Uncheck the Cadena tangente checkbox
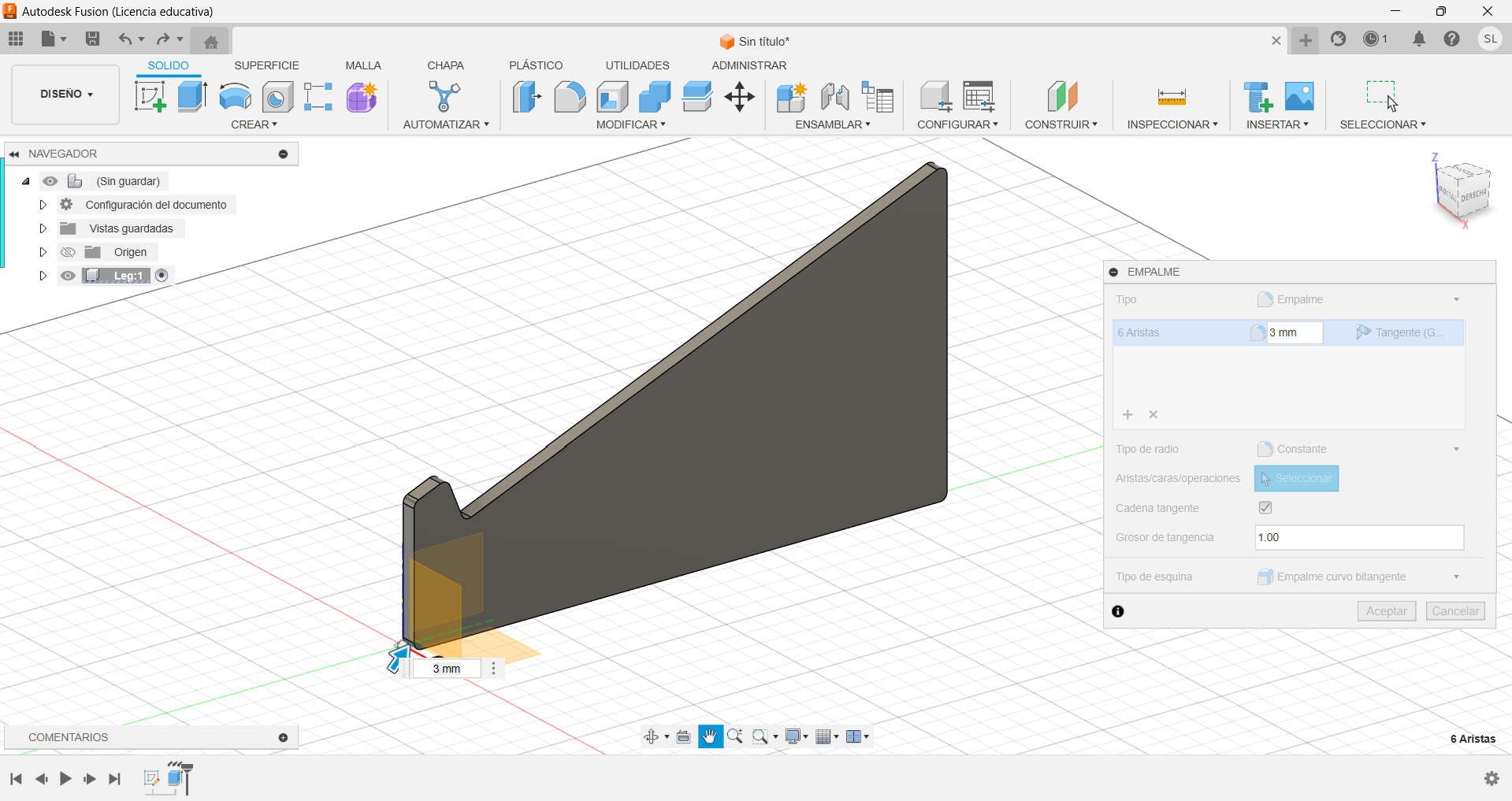1512x801 pixels. point(1265,508)
